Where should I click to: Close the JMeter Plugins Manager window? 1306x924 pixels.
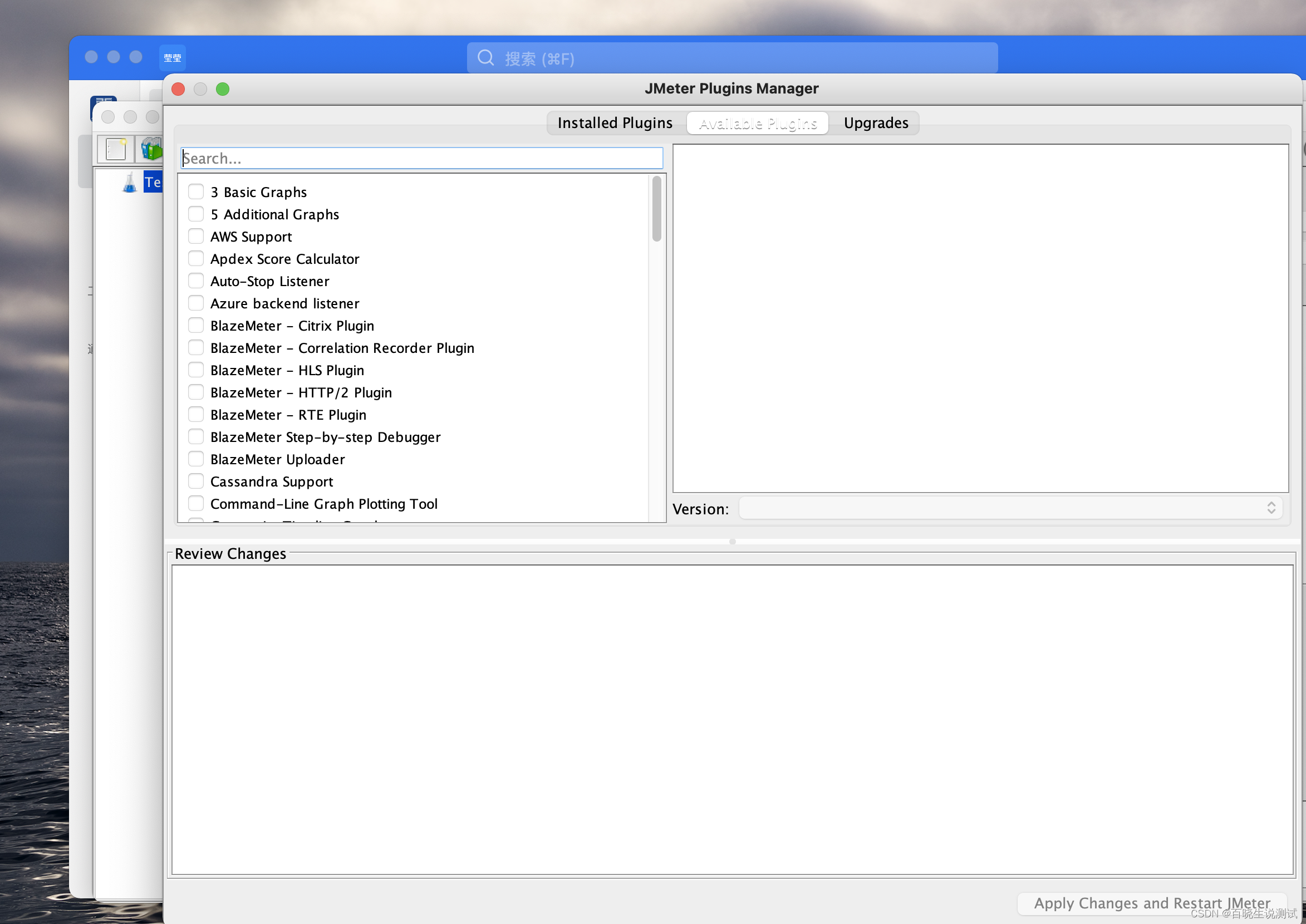178,89
